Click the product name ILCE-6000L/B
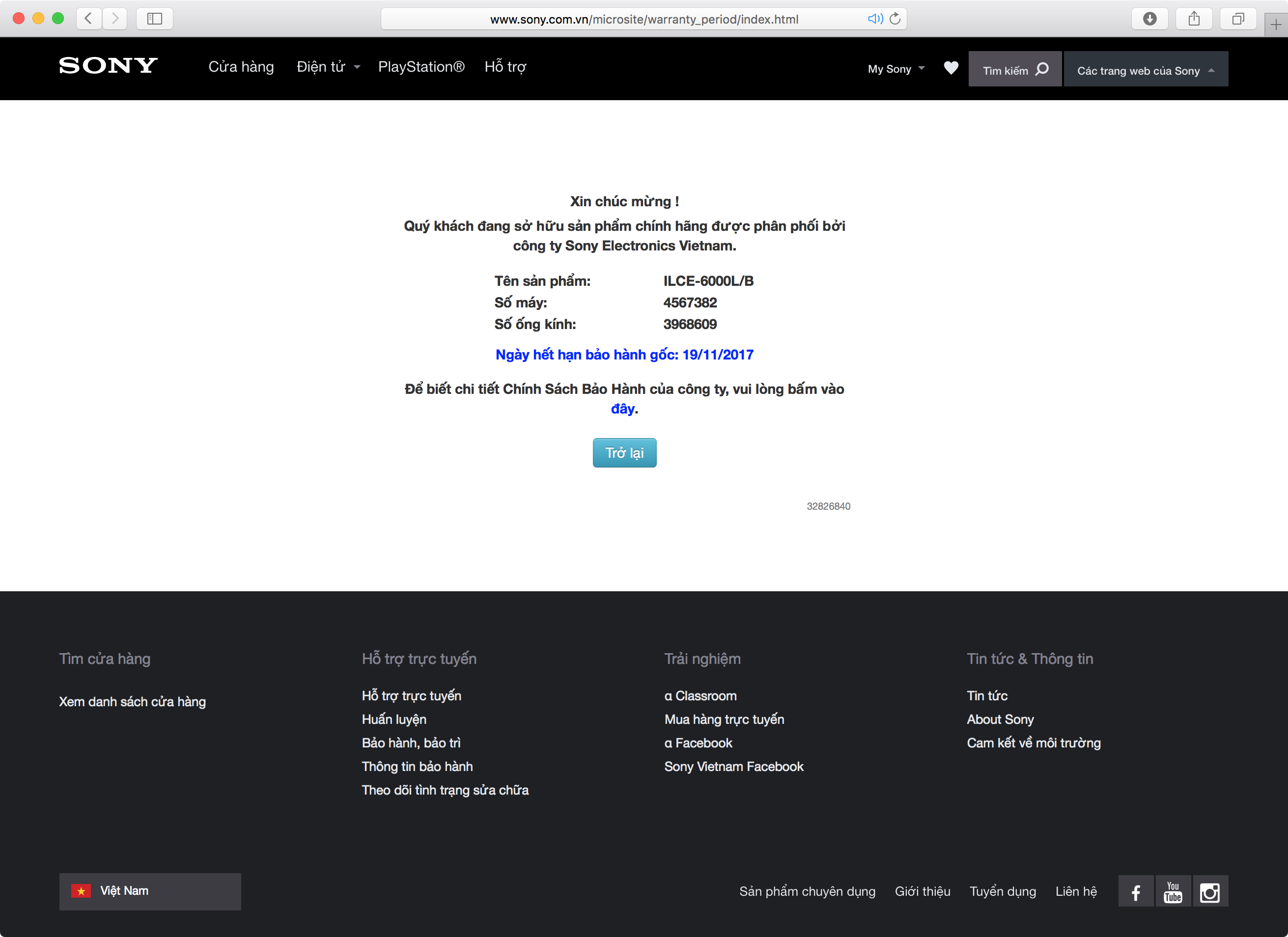Image resolution: width=1288 pixels, height=937 pixels. pyautogui.click(x=708, y=281)
